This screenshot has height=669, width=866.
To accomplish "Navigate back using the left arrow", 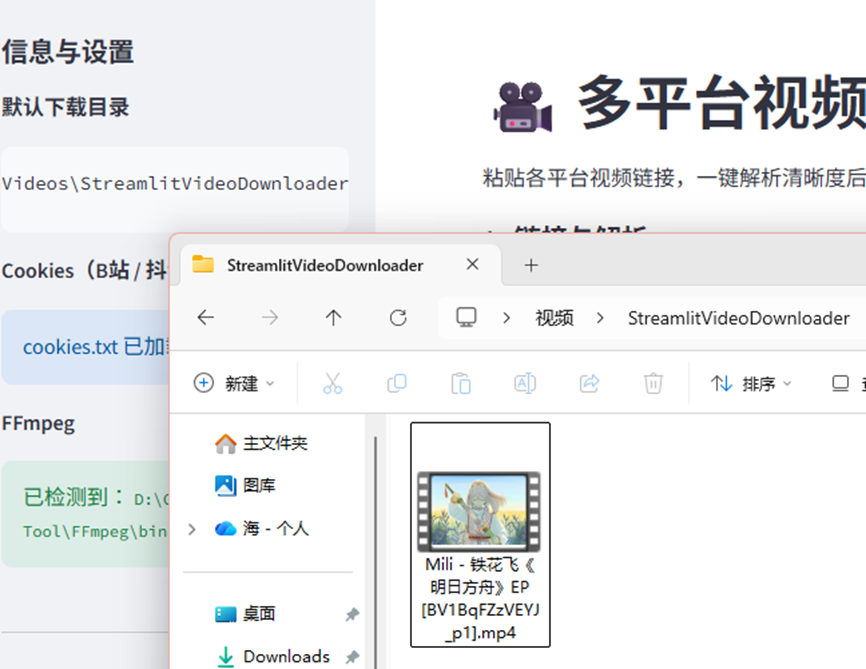I will click(206, 318).
